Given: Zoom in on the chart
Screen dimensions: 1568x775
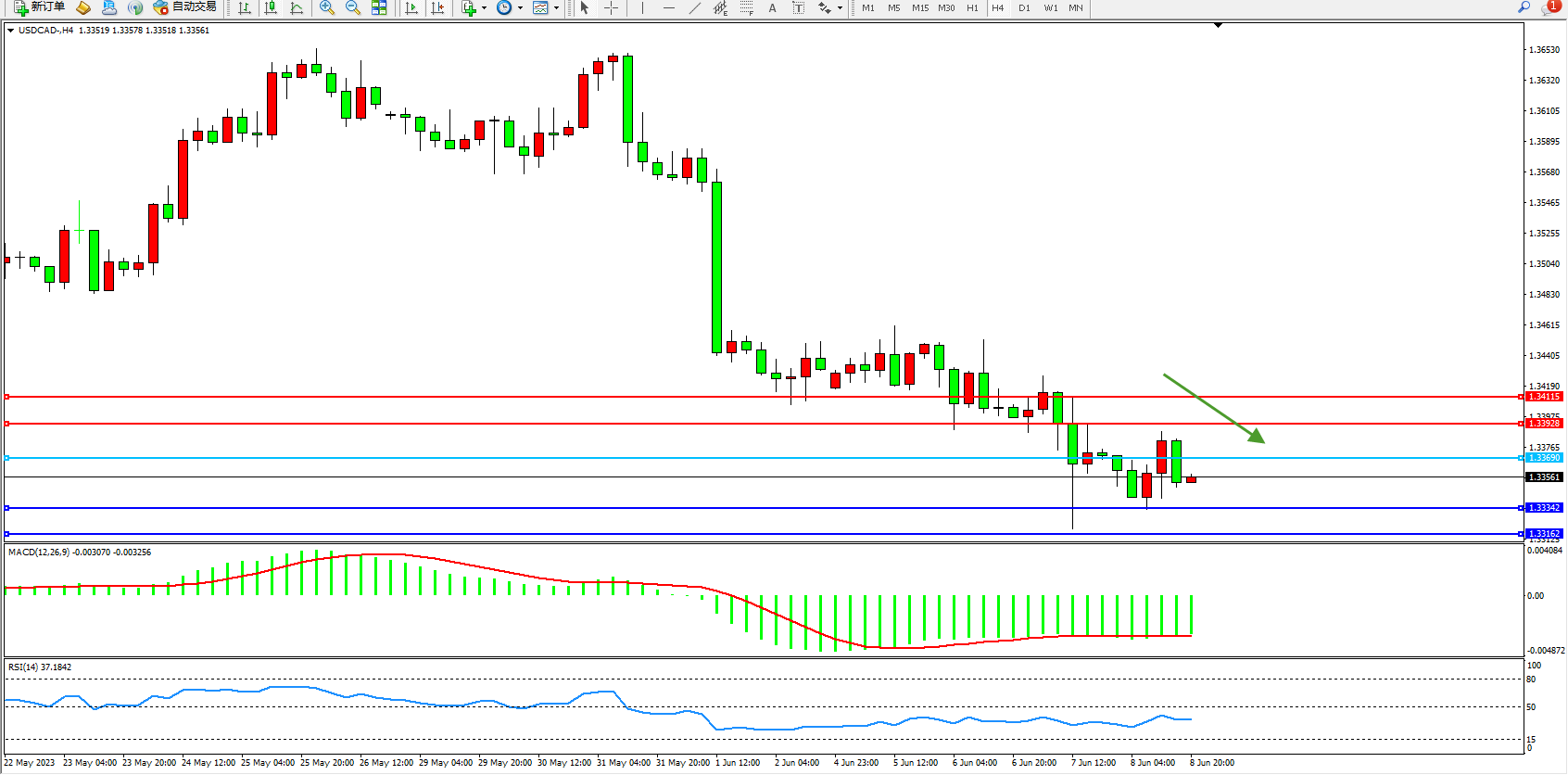Looking at the screenshot, I should [x=326, y=7].
